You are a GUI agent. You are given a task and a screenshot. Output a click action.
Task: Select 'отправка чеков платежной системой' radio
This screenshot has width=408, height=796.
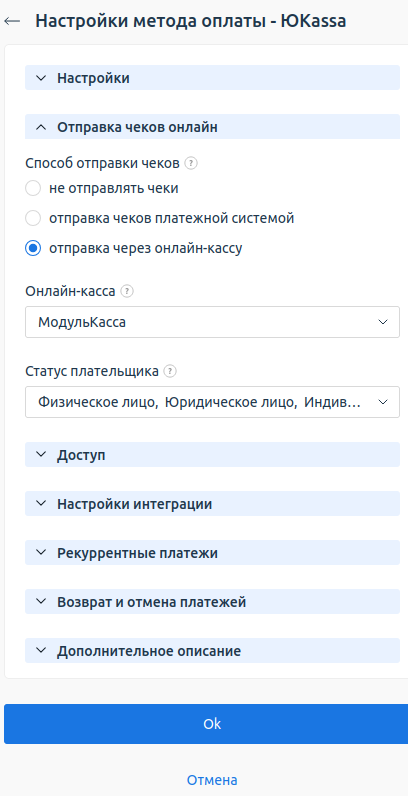point(33,218)
